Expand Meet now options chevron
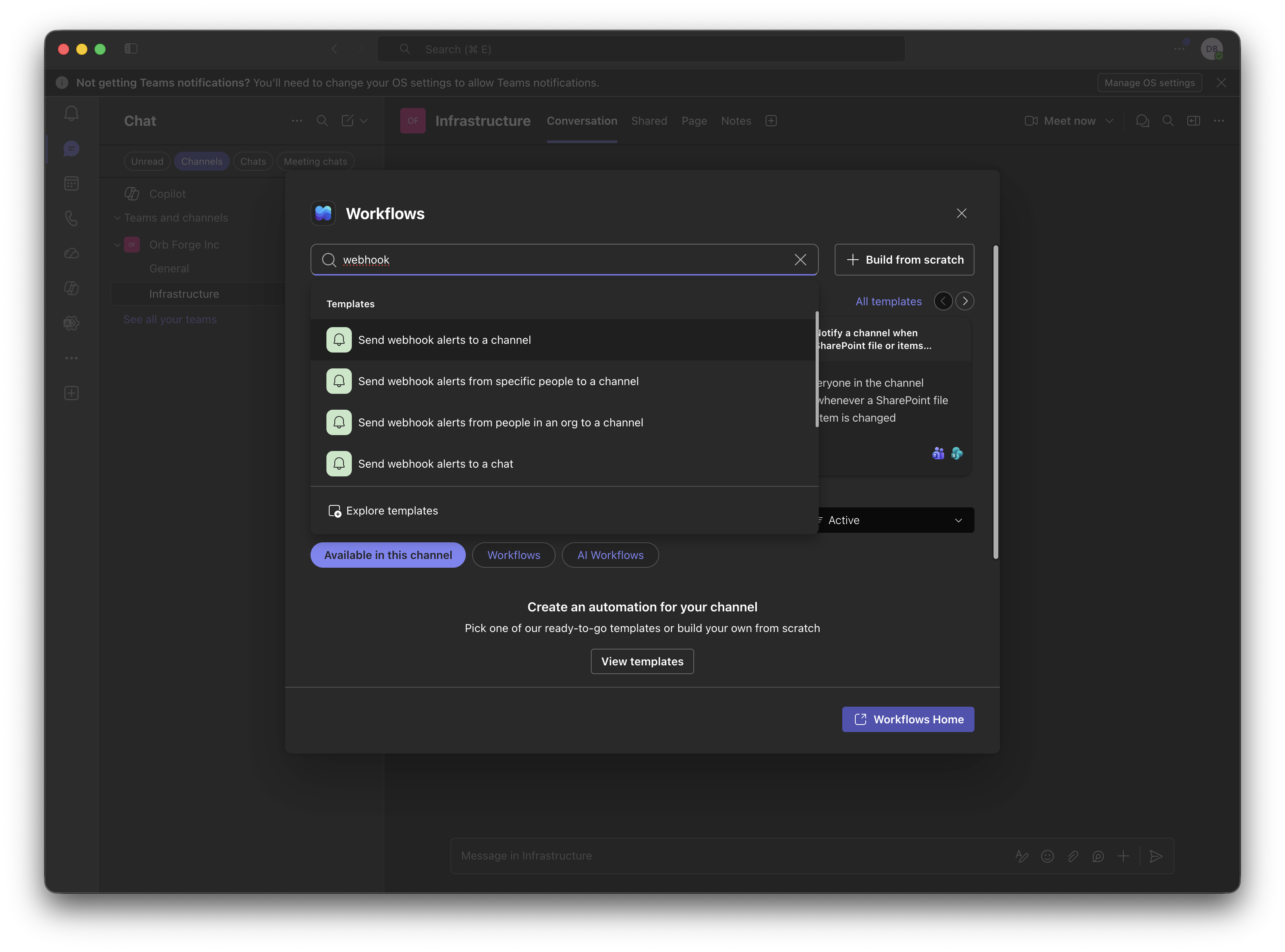The image size is (1285, 952). coord(1109,121)
